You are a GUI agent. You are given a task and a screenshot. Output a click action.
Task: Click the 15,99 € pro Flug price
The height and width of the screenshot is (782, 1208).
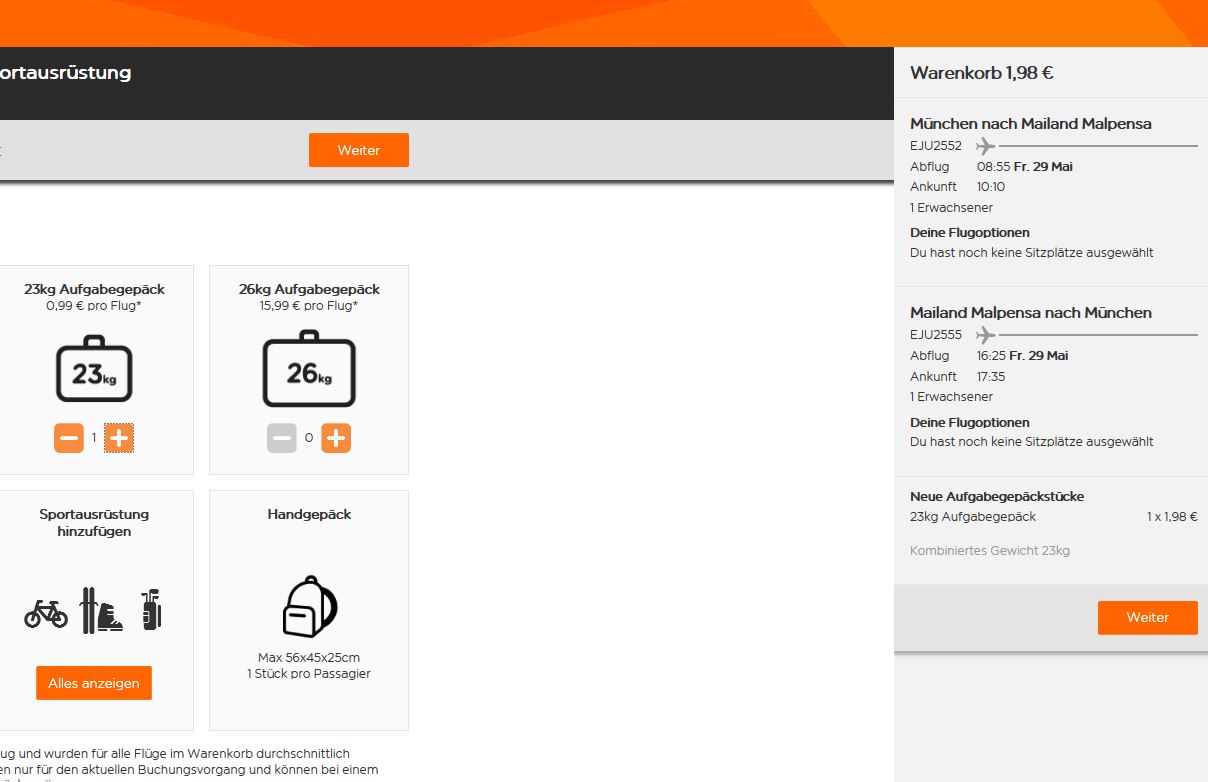tap(309, 306)
